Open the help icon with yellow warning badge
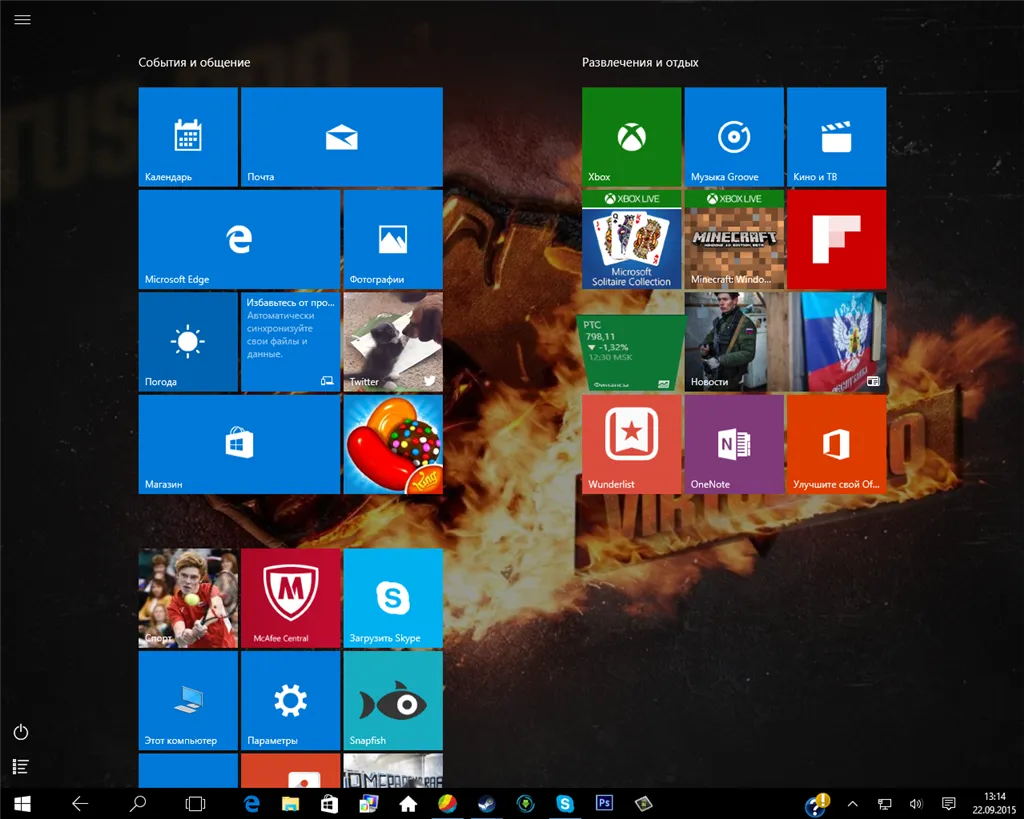 pos(816,805)
